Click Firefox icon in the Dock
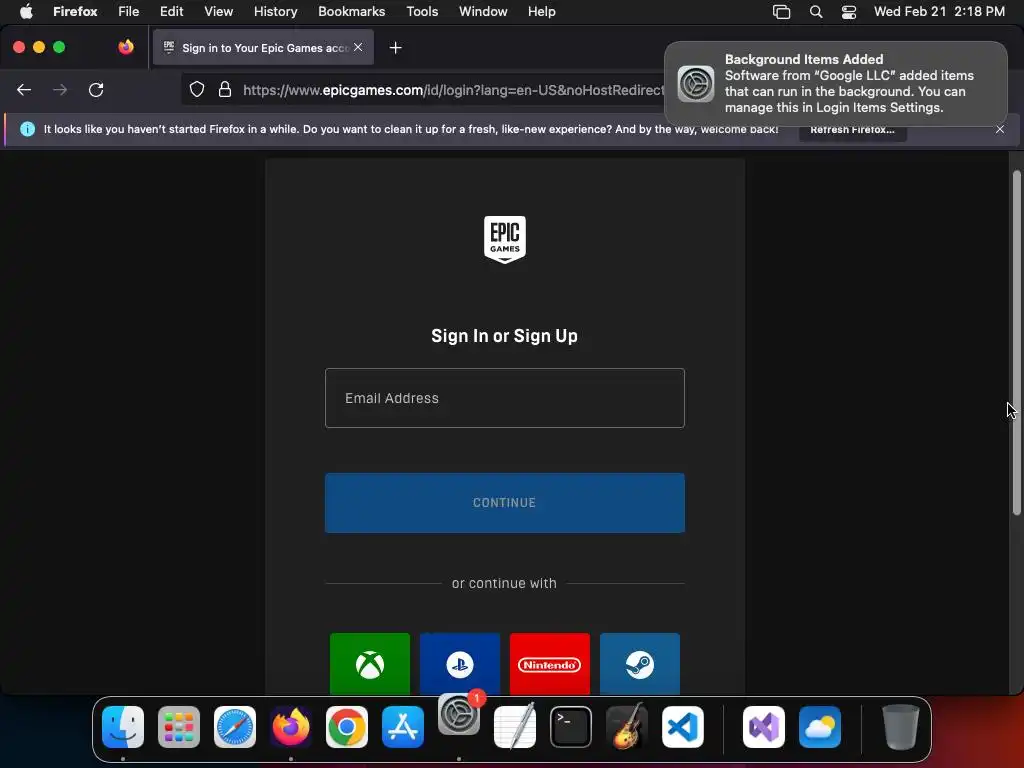1024x768 pixels. tap(291, 727)
